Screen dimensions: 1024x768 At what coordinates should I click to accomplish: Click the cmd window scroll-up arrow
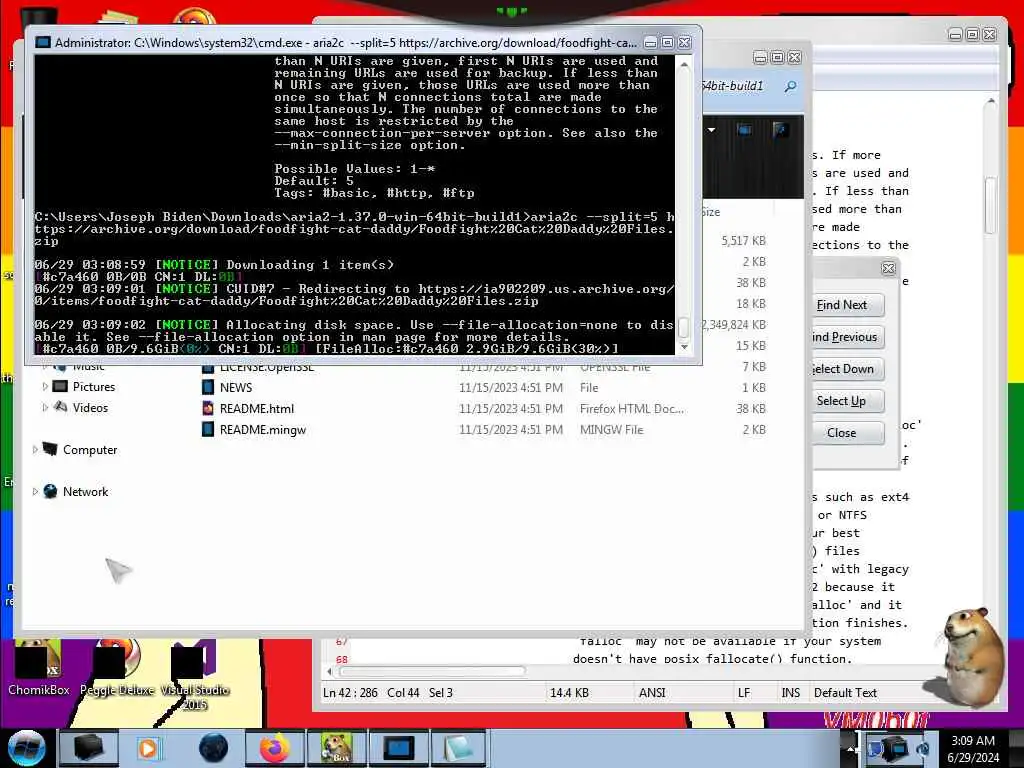click(x=684, y=65)
